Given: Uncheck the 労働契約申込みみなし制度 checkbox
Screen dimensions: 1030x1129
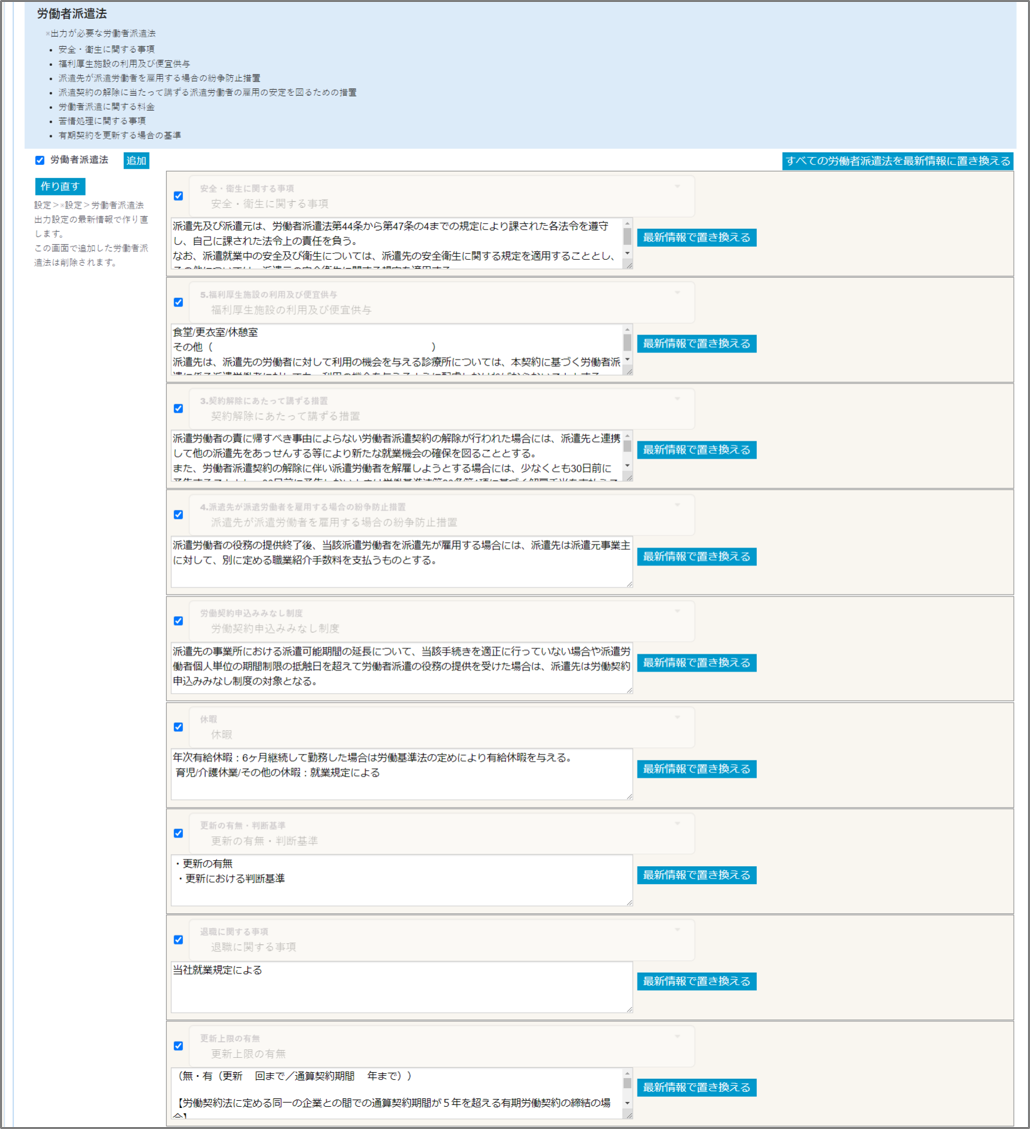Looking at the screenshot, I should tap(179, 621).
